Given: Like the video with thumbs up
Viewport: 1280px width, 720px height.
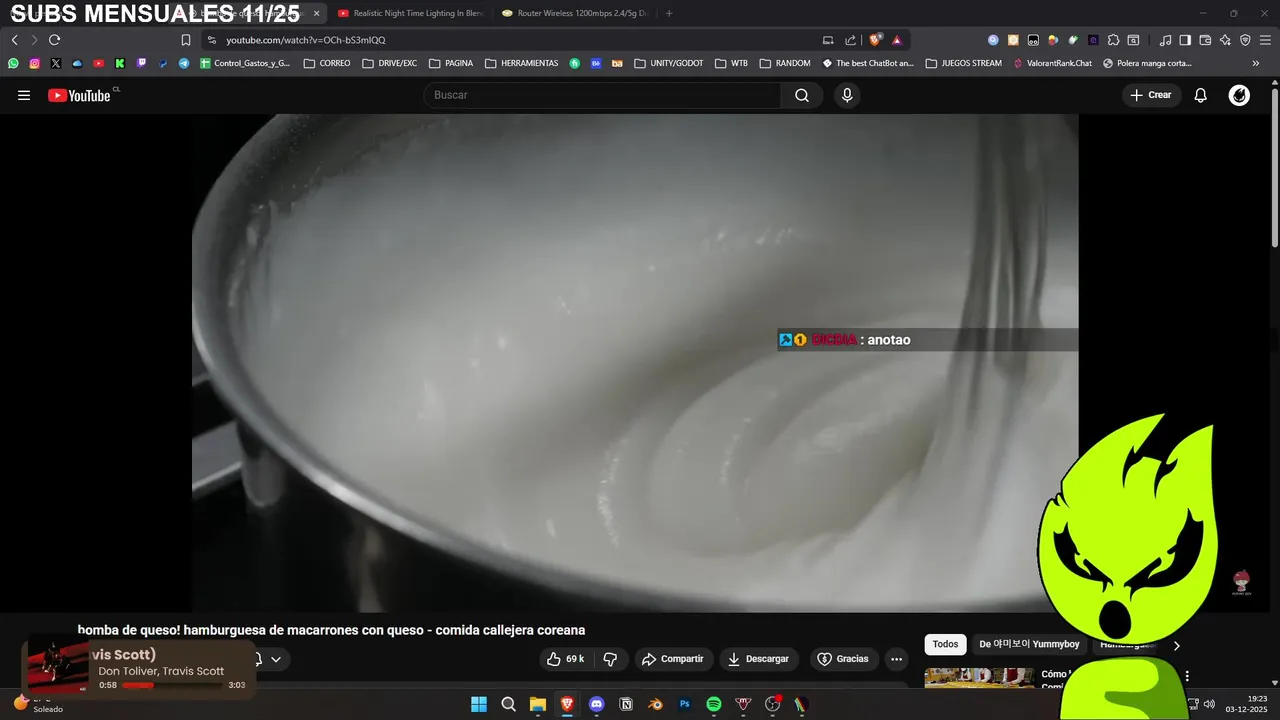Looking at the screenshot, I should pyautogui.click(x=566, y=659).
